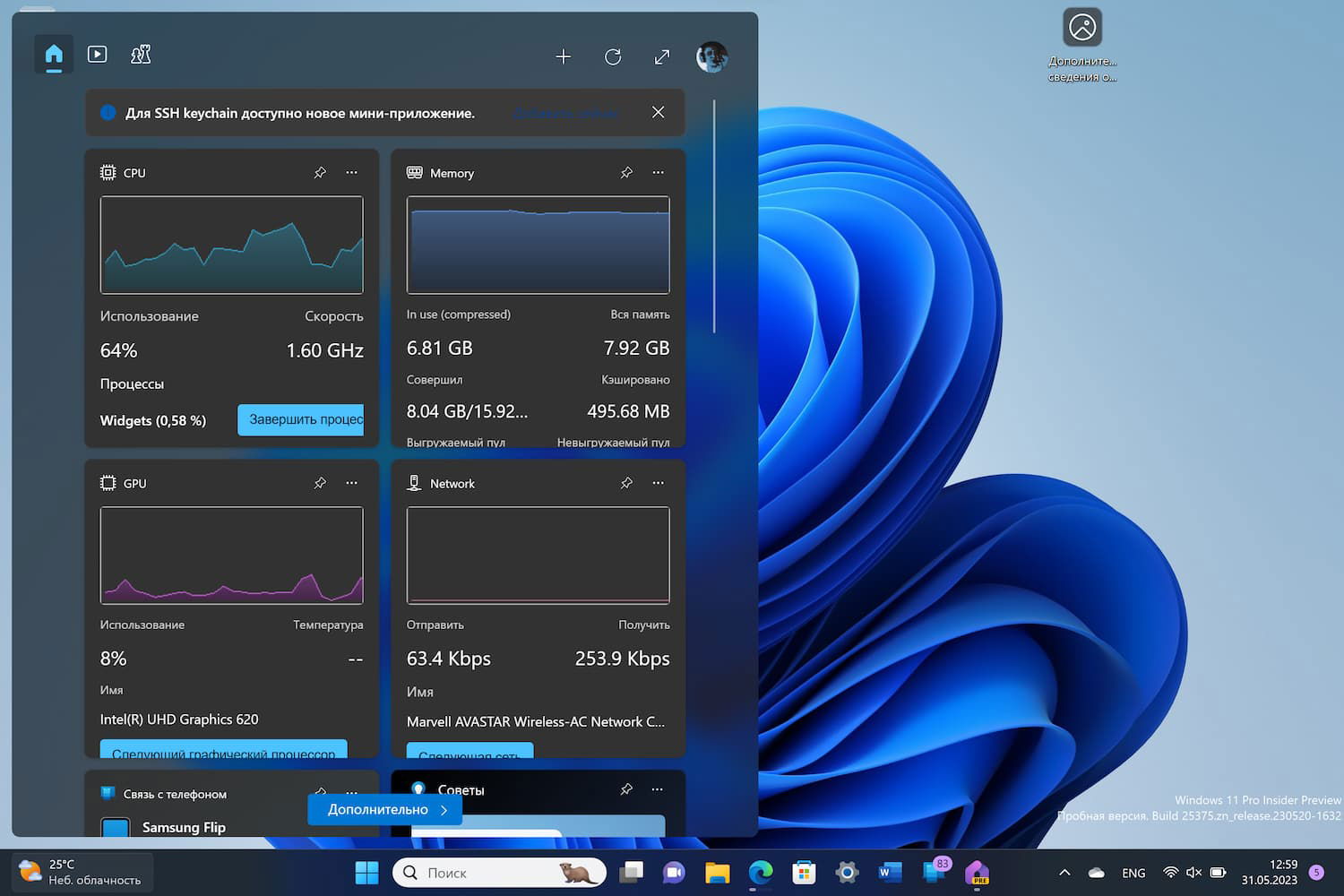Expand widgets panel to full view
Image resolution: width=1344 pixels, height=896 pixels.
(x=662, y=57)
